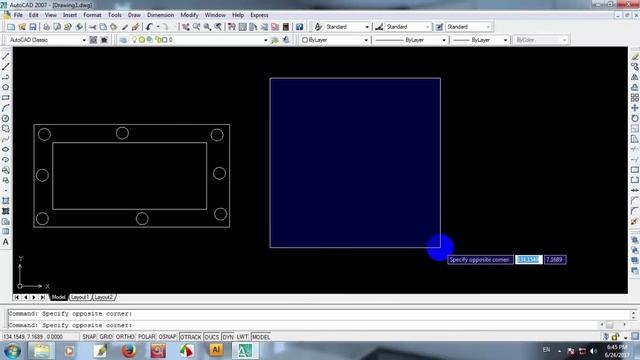Open the Format menu
This screenshot has height=360, width=640.
92,15
